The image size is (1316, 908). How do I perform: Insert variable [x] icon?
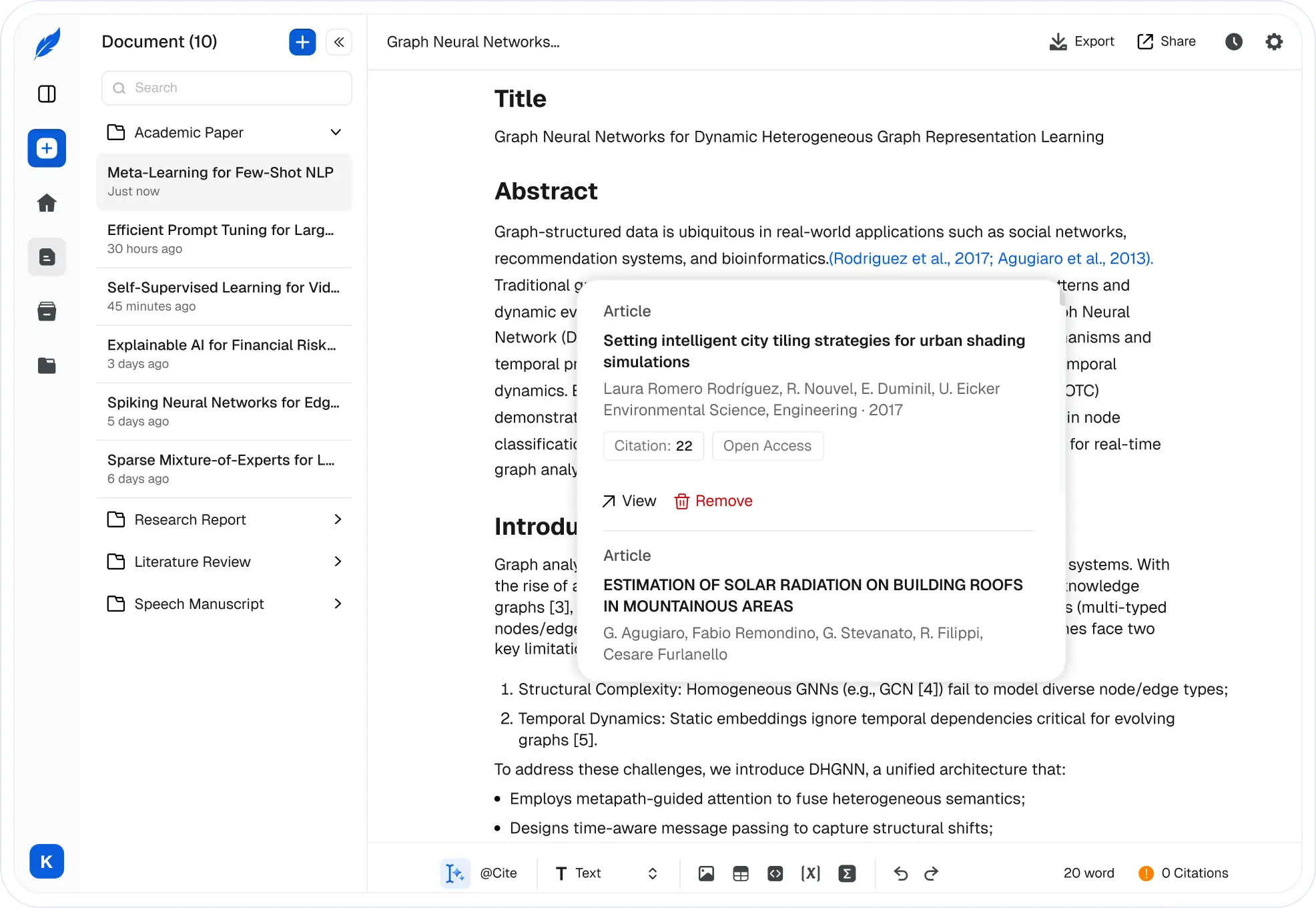[x=810, y=873]
